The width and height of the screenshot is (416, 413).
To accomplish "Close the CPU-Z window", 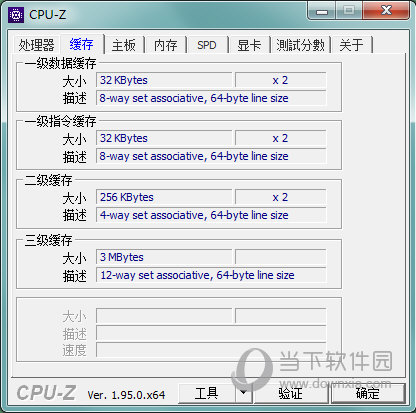I will [x=386, y=11].
